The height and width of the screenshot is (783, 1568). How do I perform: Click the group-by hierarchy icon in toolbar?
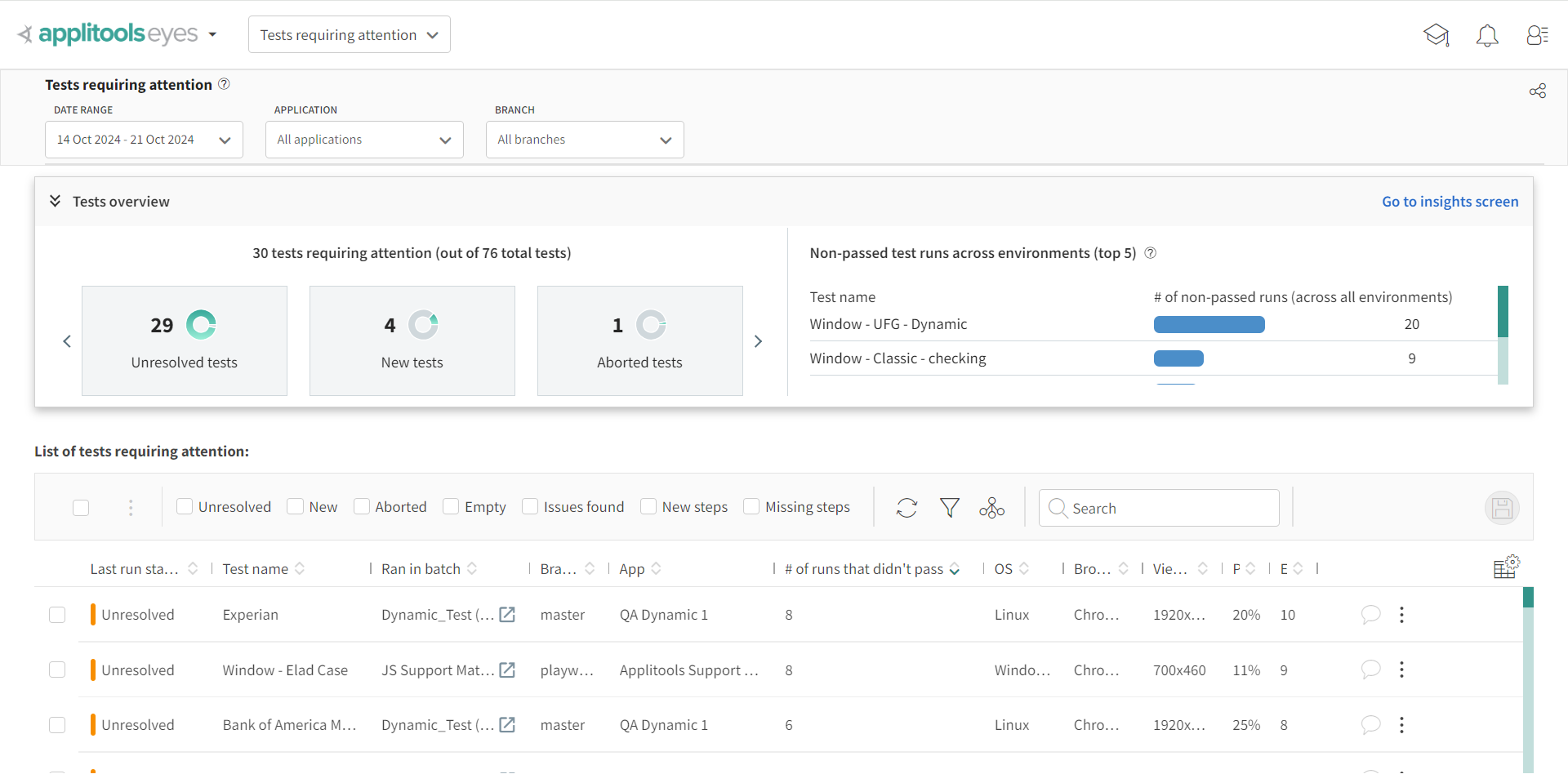992,508
